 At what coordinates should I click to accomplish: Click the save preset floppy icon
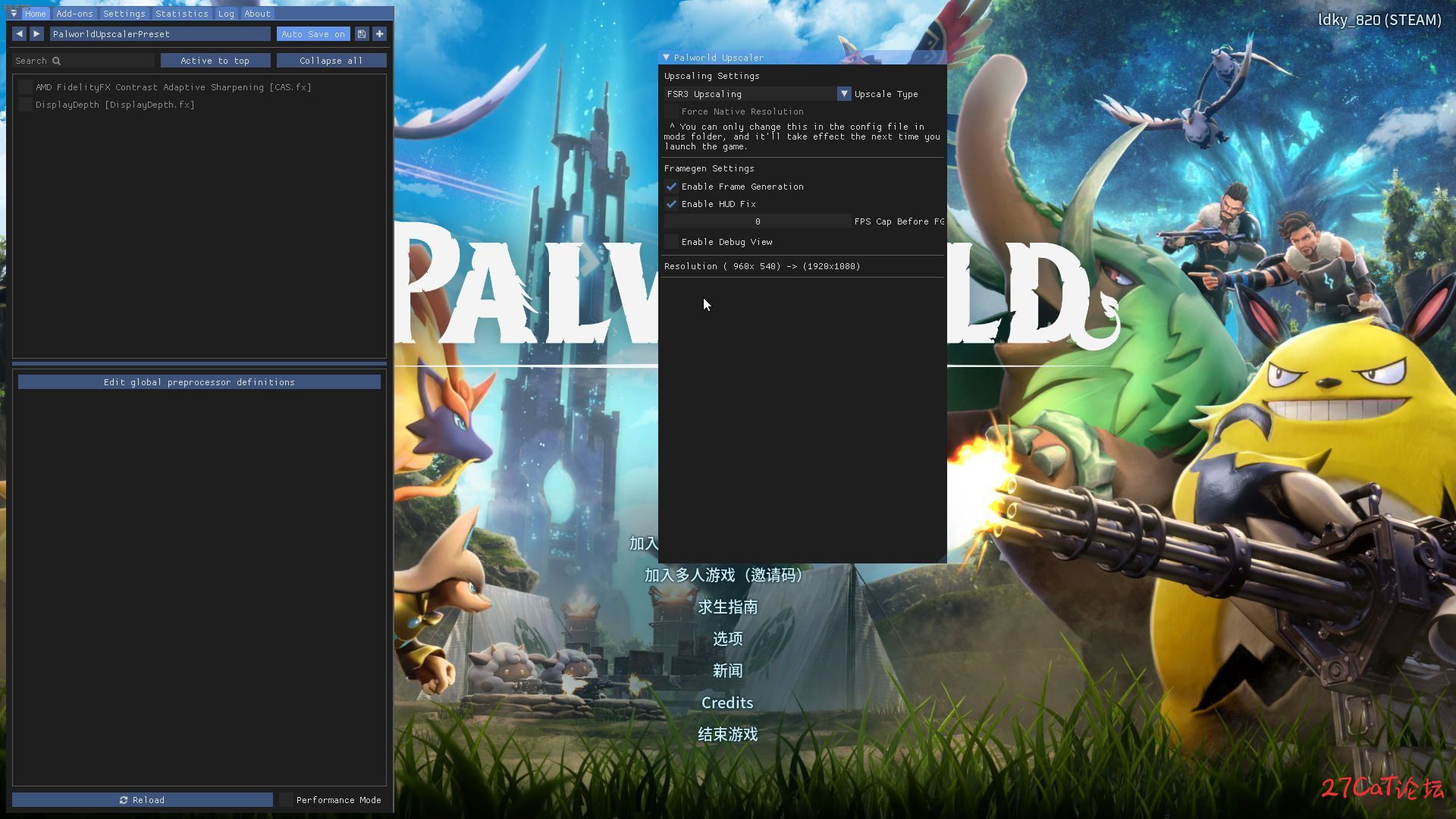[x=362, y=34]
